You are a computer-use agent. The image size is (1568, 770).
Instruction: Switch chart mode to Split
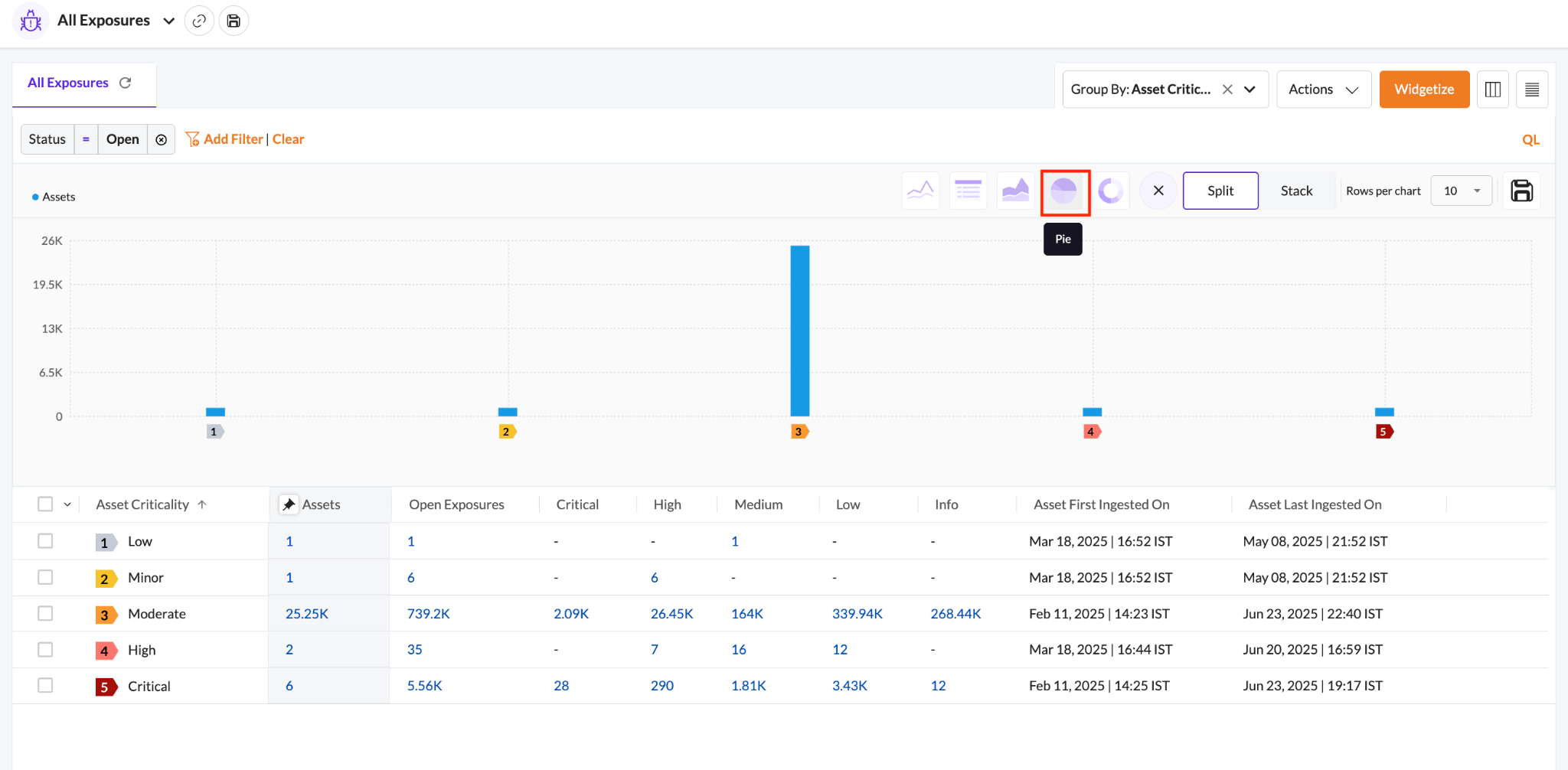tap(1220, 191)
